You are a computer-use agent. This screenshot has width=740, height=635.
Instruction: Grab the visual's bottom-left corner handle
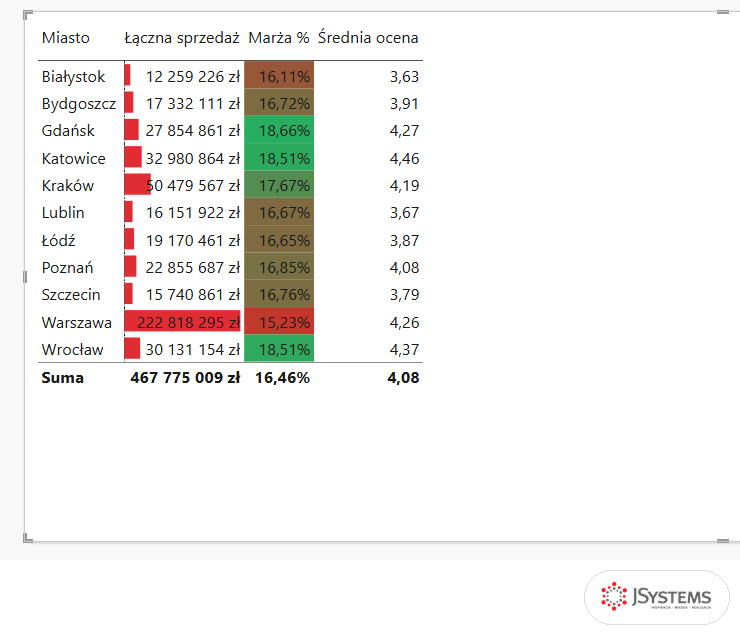(27, 538)
